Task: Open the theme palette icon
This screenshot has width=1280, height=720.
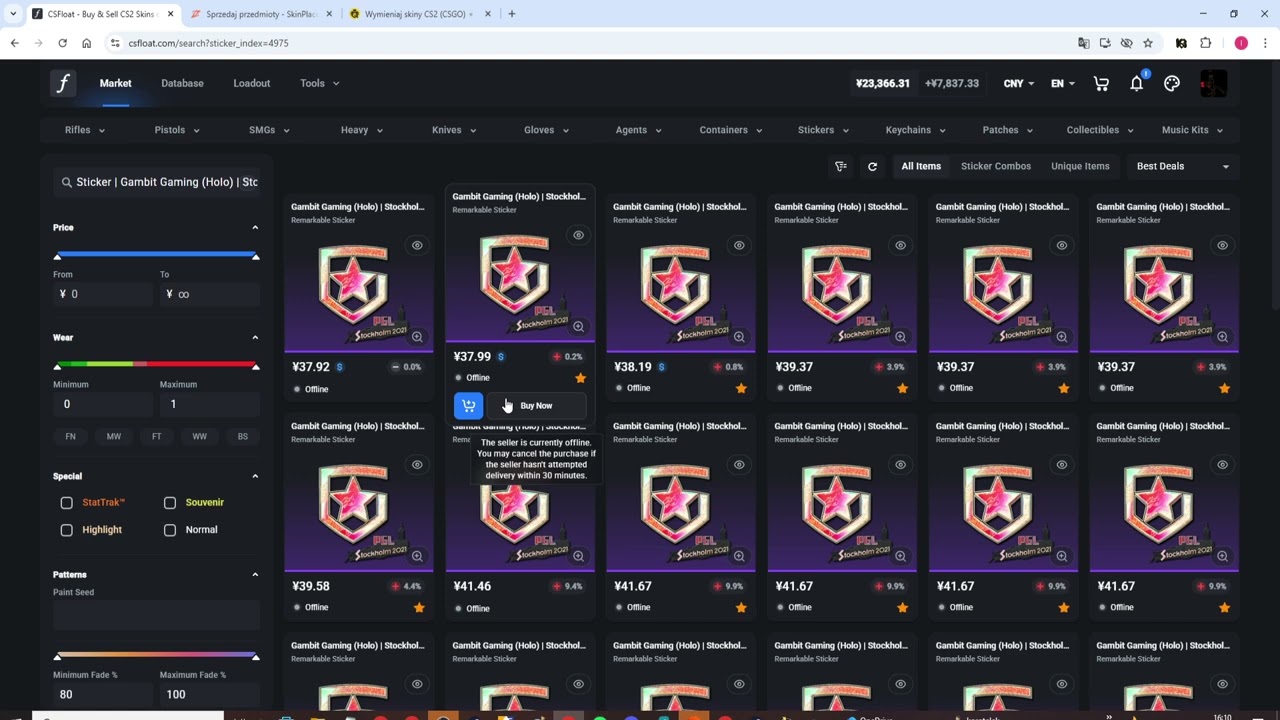Action: point(1172,84)
